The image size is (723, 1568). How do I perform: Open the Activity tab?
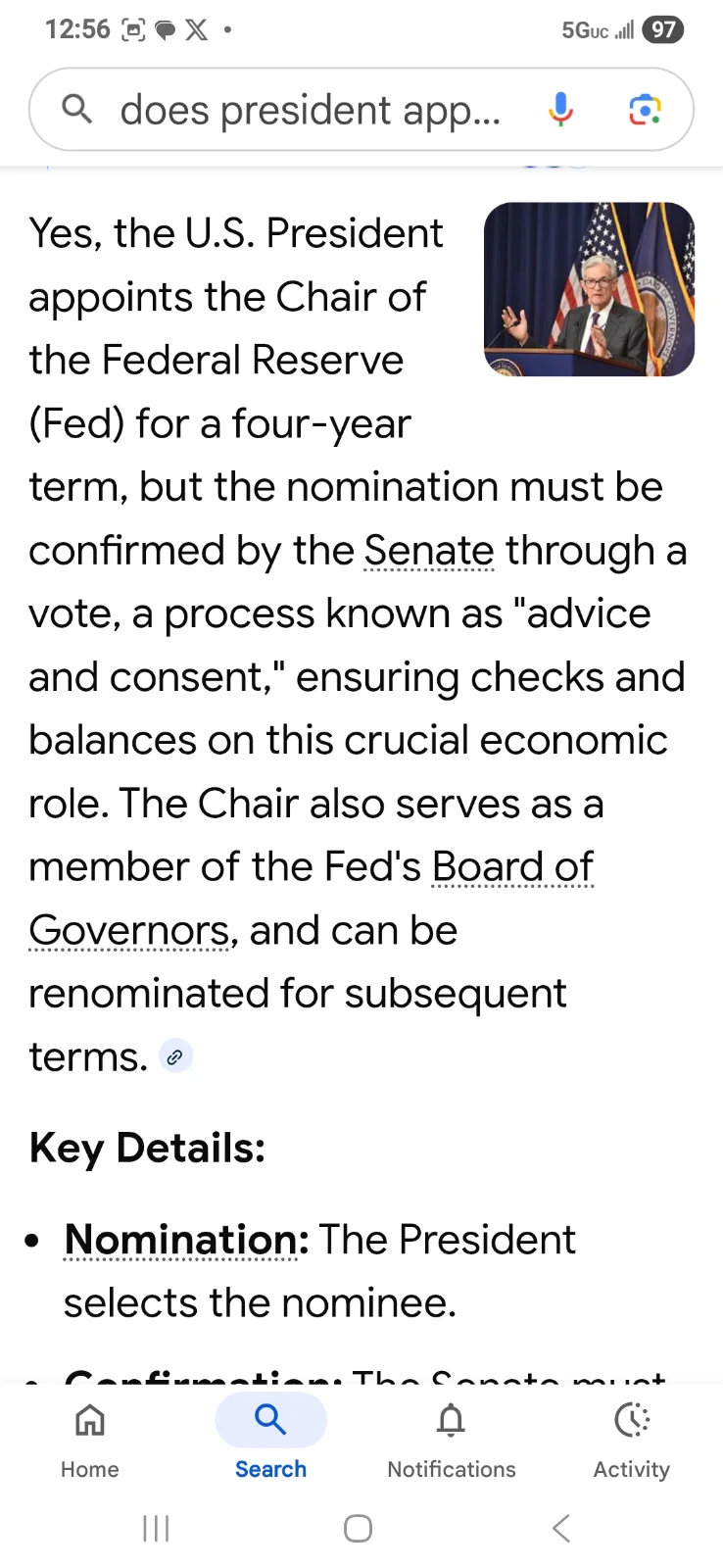click(x=632, y=1438)
